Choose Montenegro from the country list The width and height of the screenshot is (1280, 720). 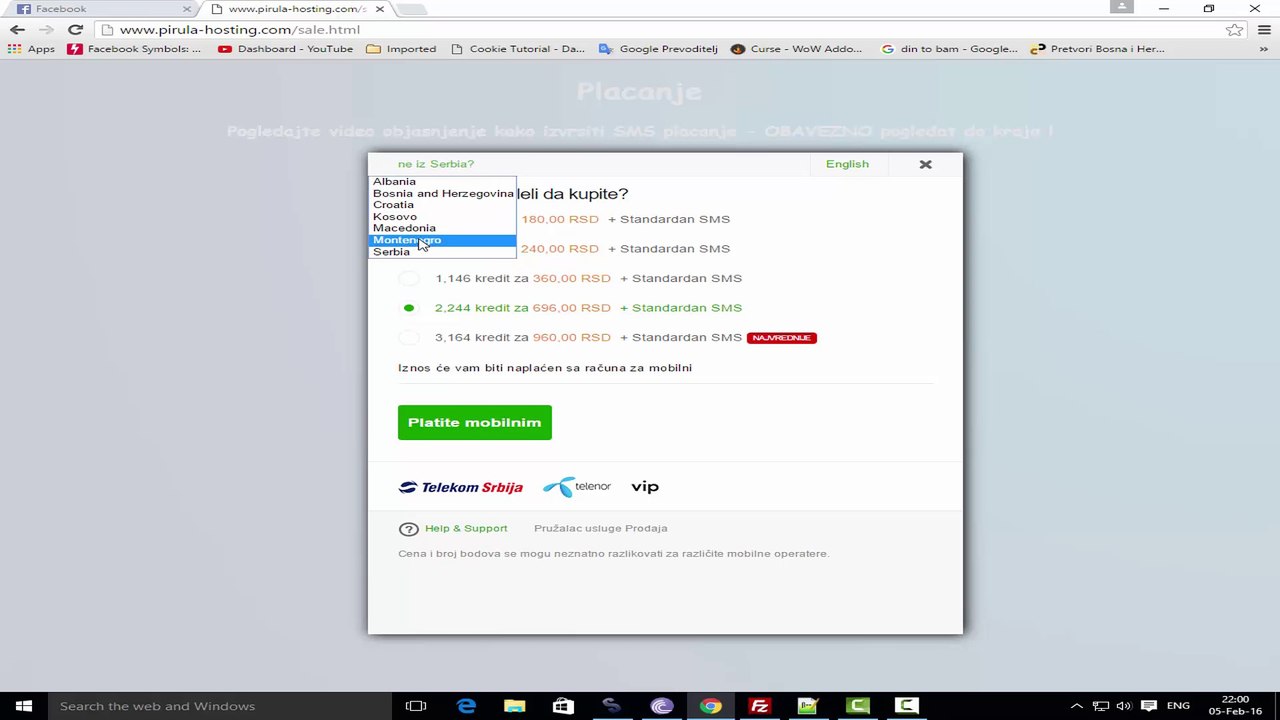point(443,240)
